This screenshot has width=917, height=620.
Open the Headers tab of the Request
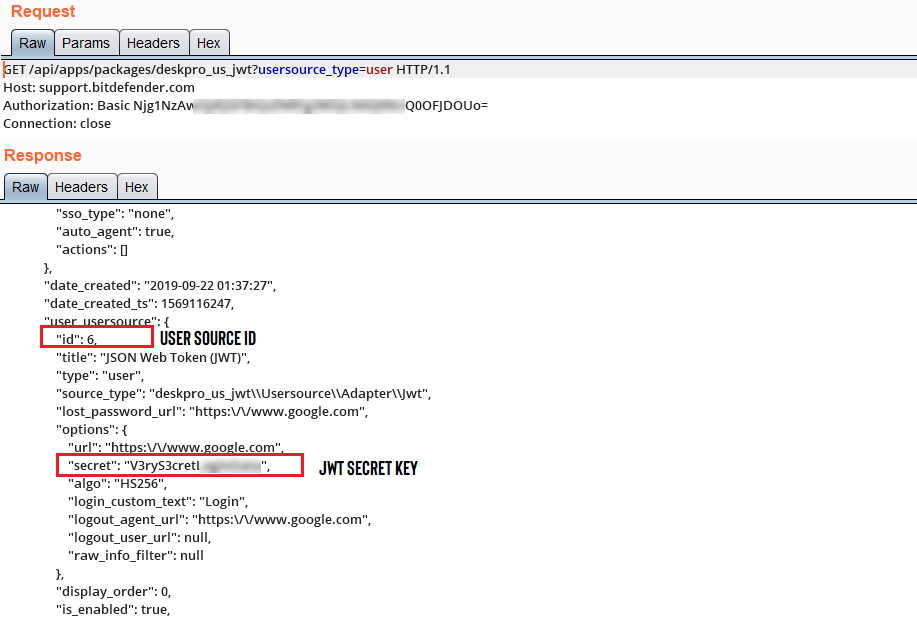pyautogui.click(x=153, y=43)
